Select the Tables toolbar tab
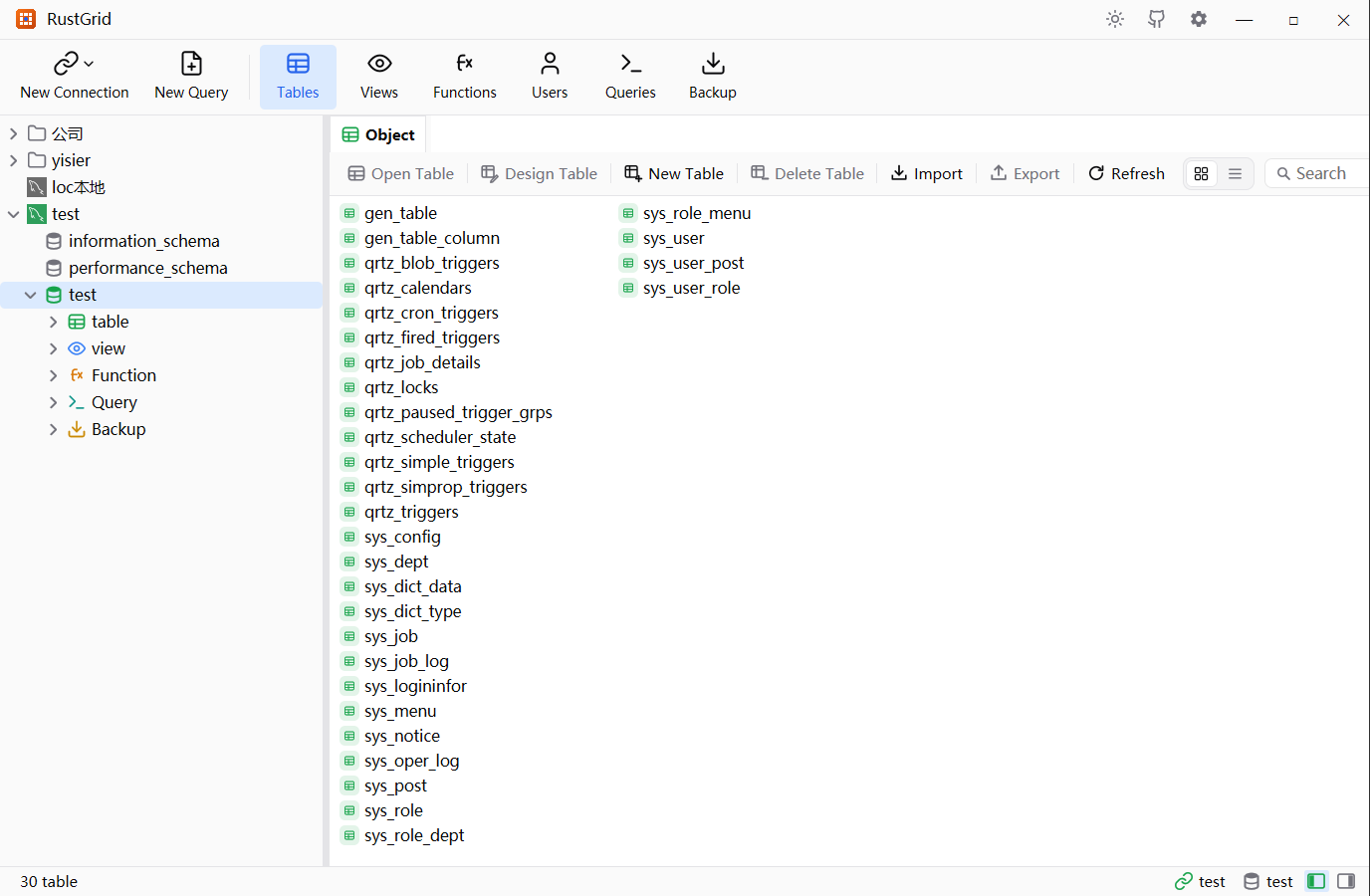This screenshot has height=896, width=1370. click(x=298, y=76)
